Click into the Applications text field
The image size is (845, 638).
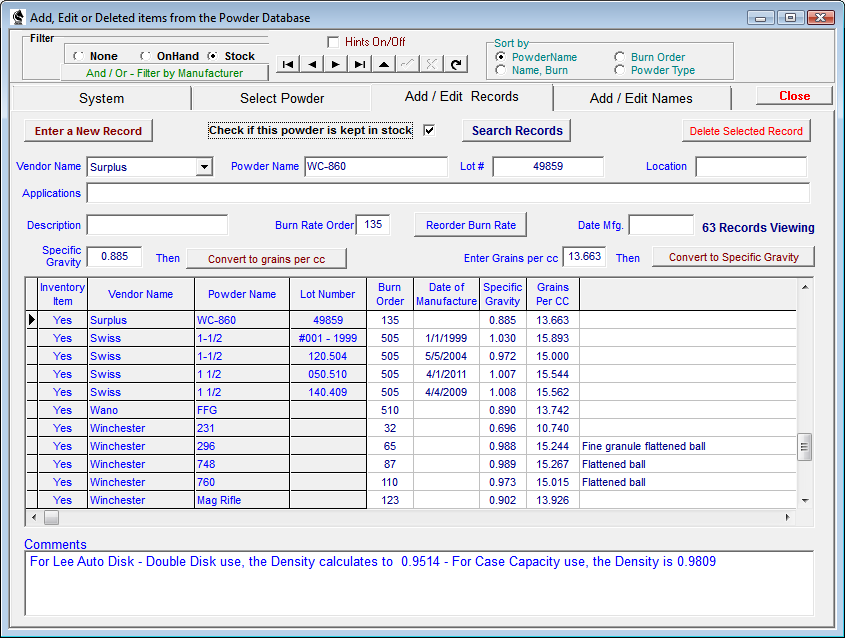point(447,193)
